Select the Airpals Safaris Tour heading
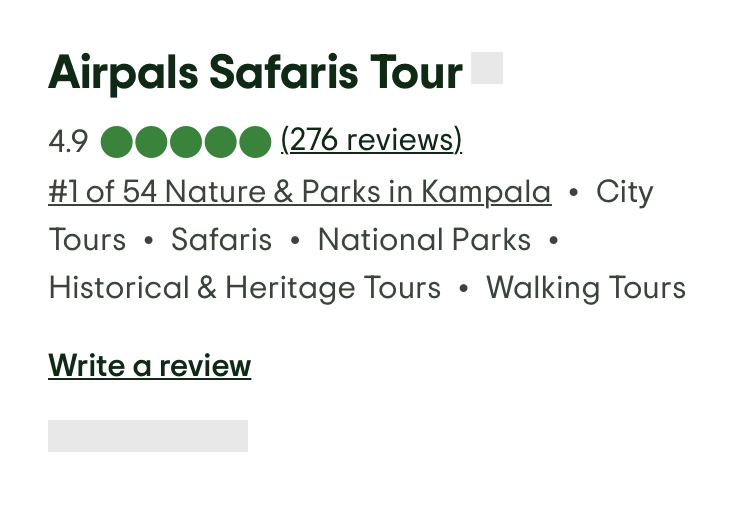 (x=255, y=72)
